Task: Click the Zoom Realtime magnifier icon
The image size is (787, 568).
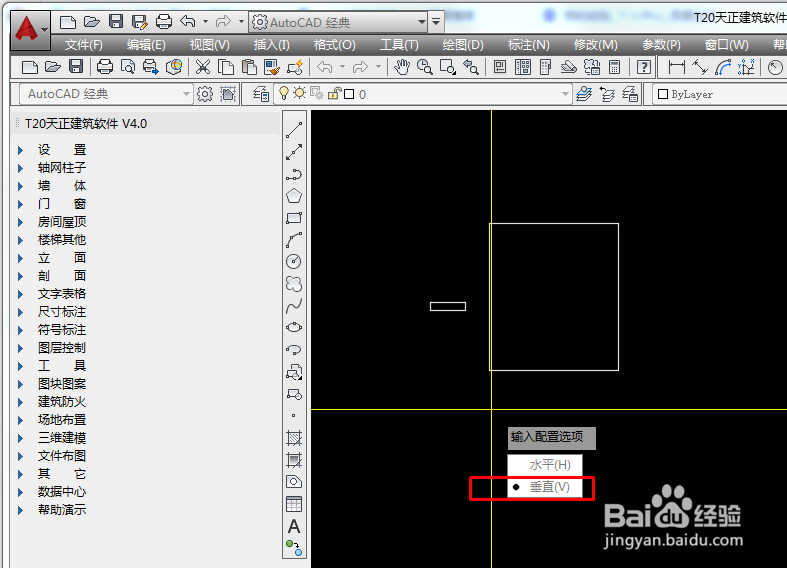Action: (425, 67)
